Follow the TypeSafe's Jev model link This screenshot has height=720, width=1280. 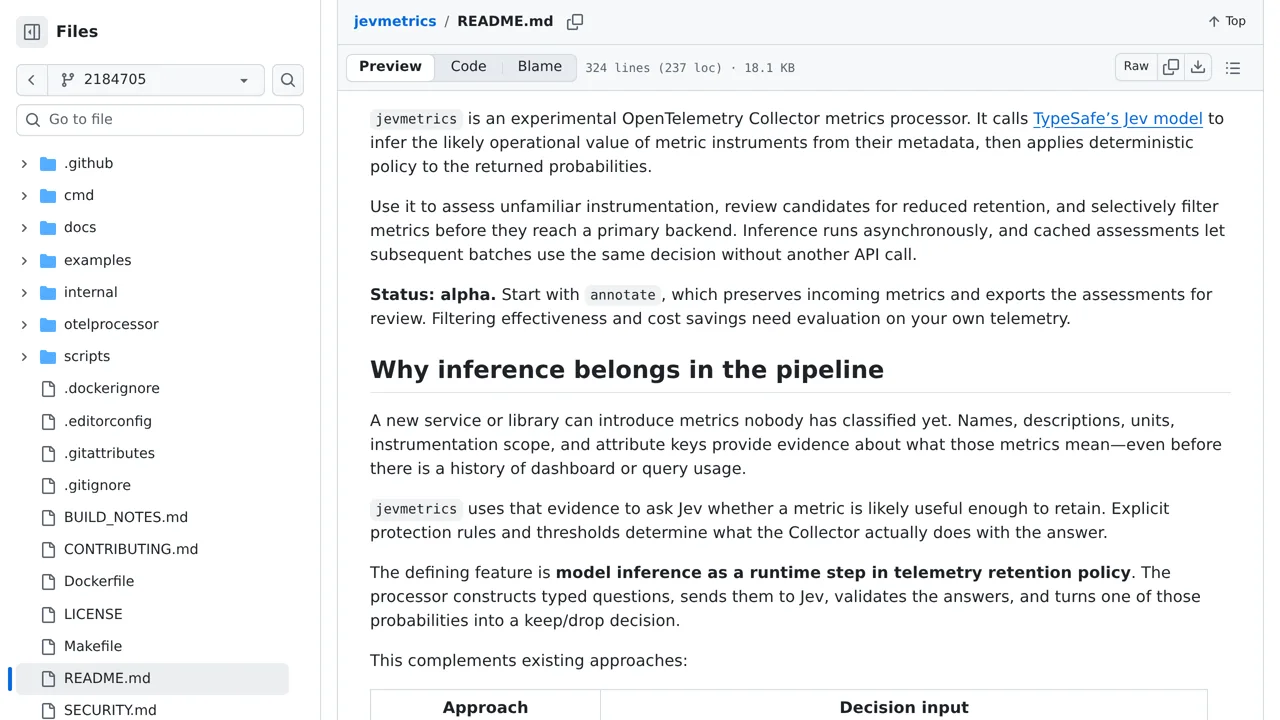[1118, 118]
